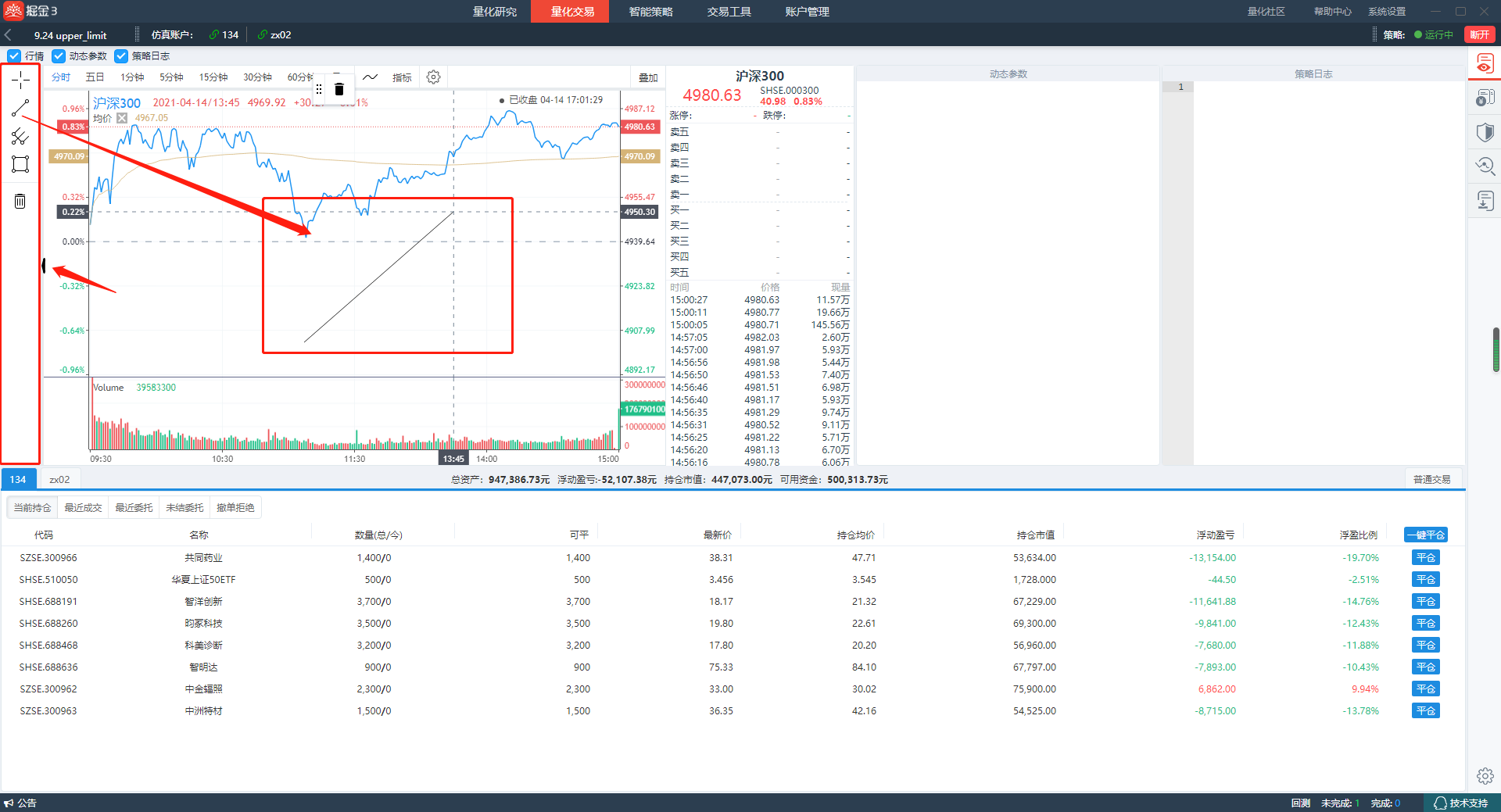Remove the 均价 average line indicator
Screen dimensions: 1501x812
tap(121, 118)
